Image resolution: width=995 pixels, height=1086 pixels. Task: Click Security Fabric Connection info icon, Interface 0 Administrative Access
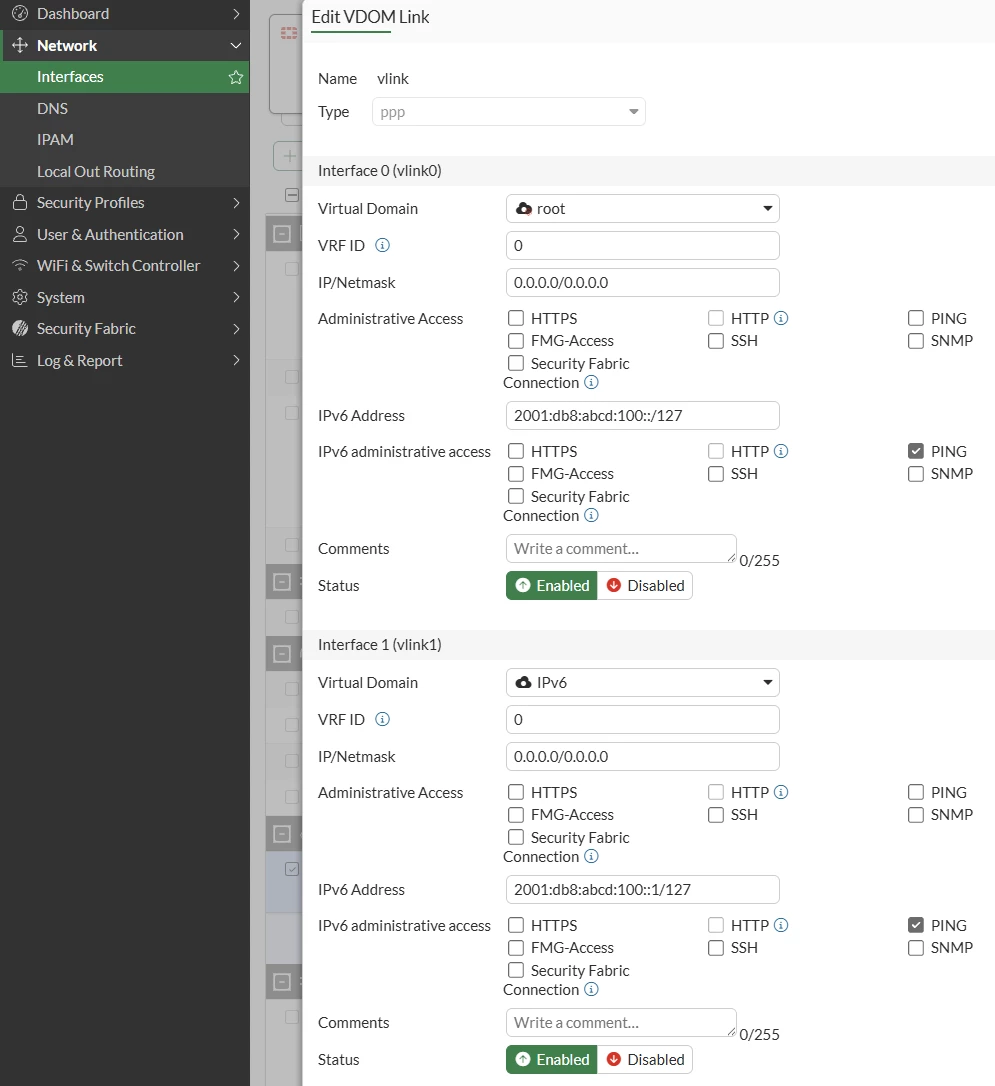tap(591, 382)
